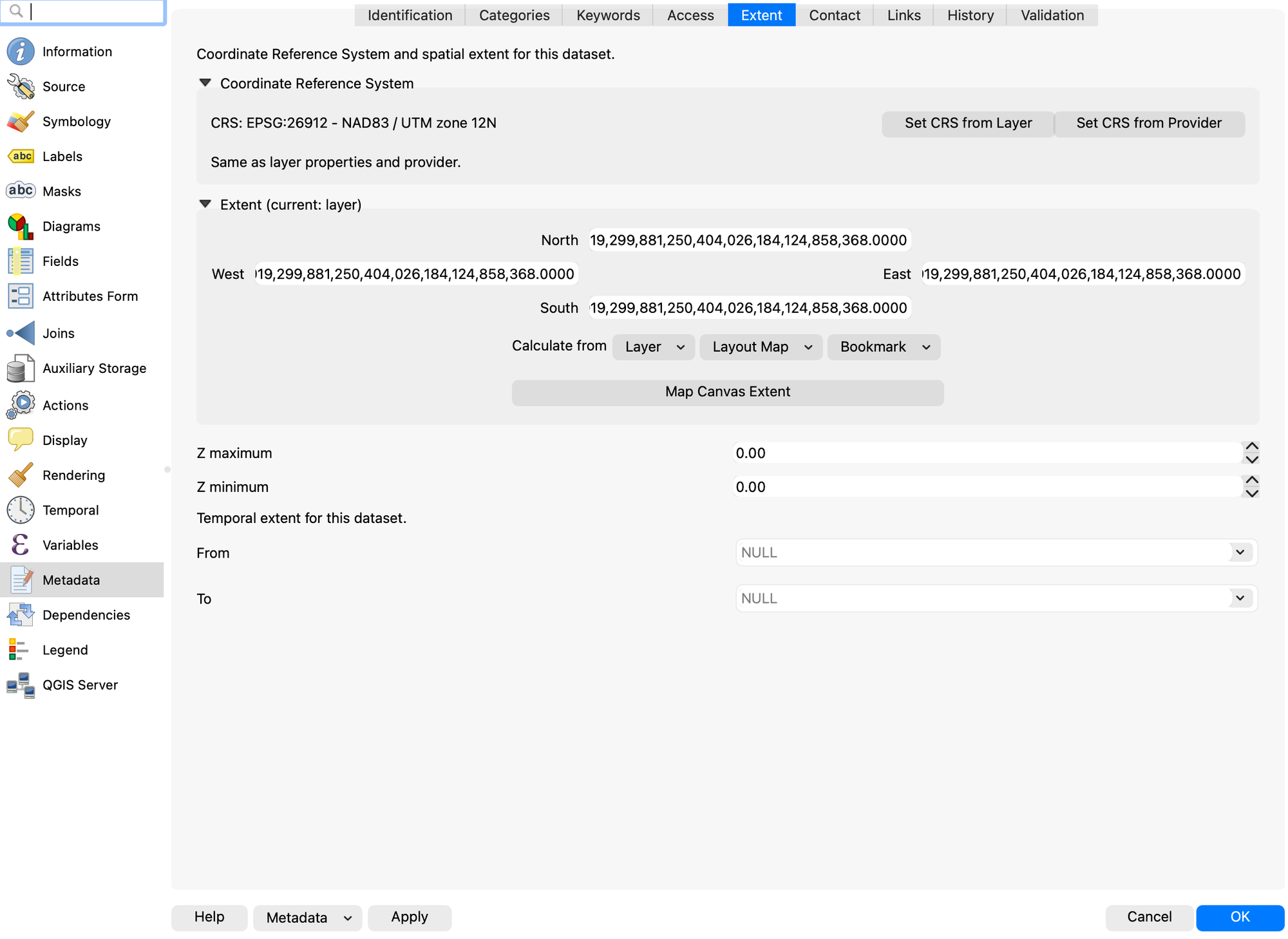Open the Temporal clock icon
1288x939 pixels.
pos(21,509)
